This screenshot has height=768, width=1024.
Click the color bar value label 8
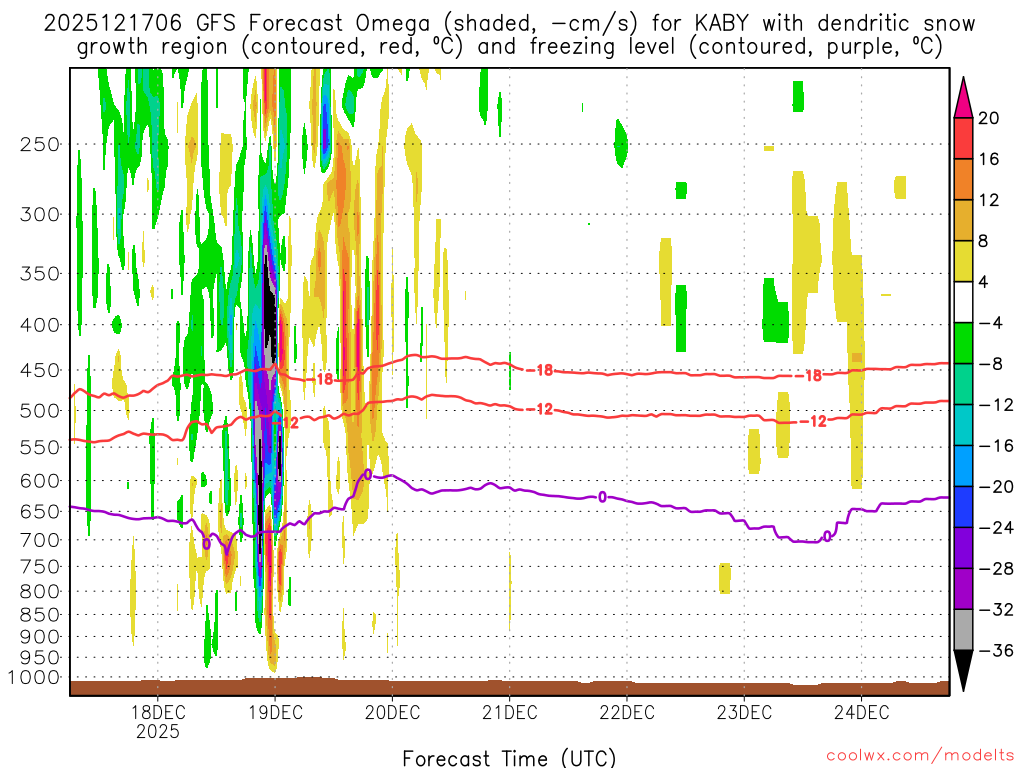coord(984,242)
